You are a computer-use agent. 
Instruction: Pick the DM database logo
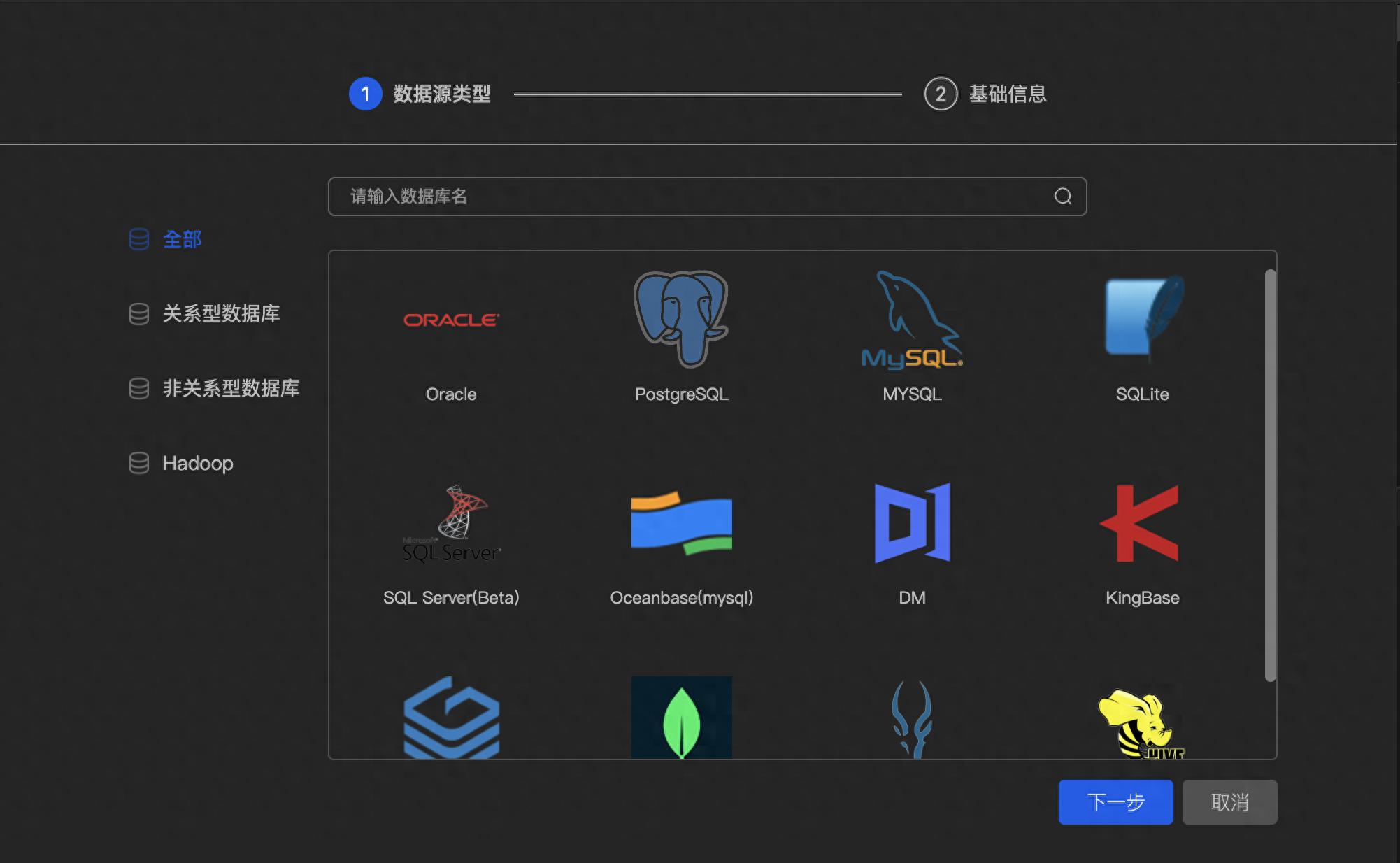click(912, 522)
